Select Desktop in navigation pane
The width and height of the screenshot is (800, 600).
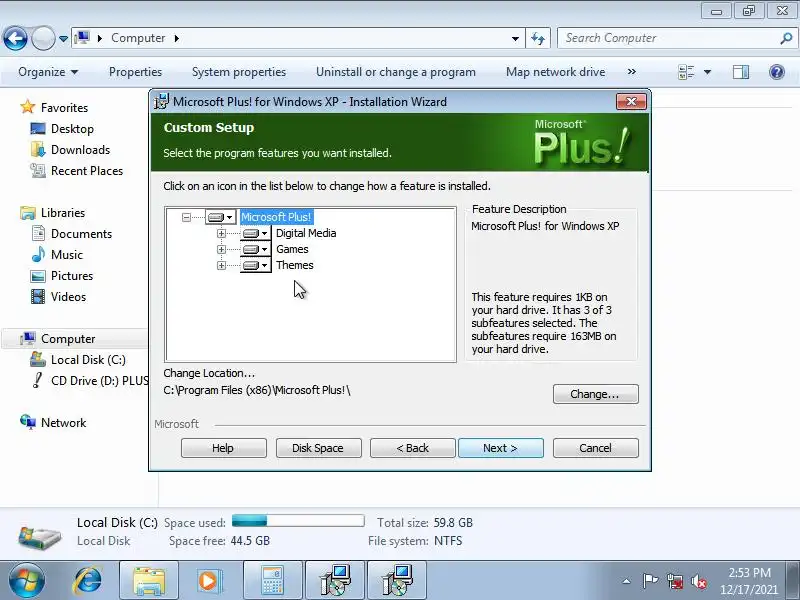pyautogui.click(x=72, y=129)
